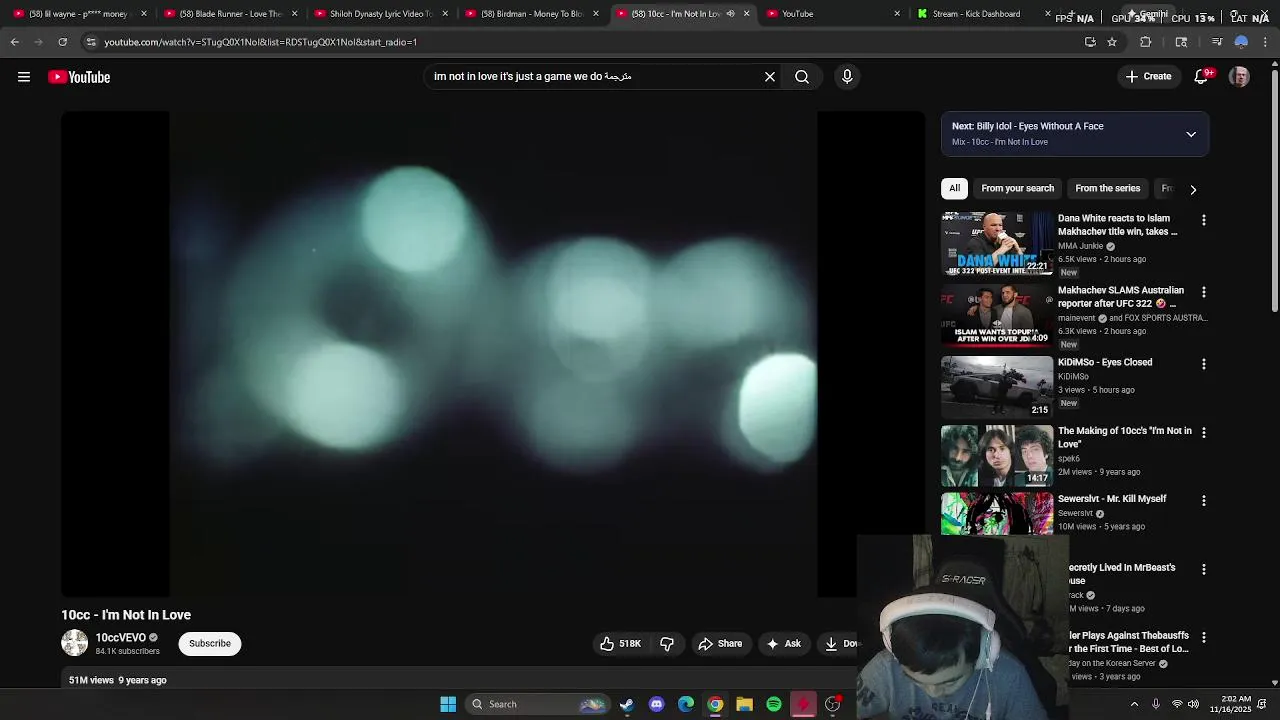Open more options for KiDiMSo Eyes Closed

(1204, 364)
